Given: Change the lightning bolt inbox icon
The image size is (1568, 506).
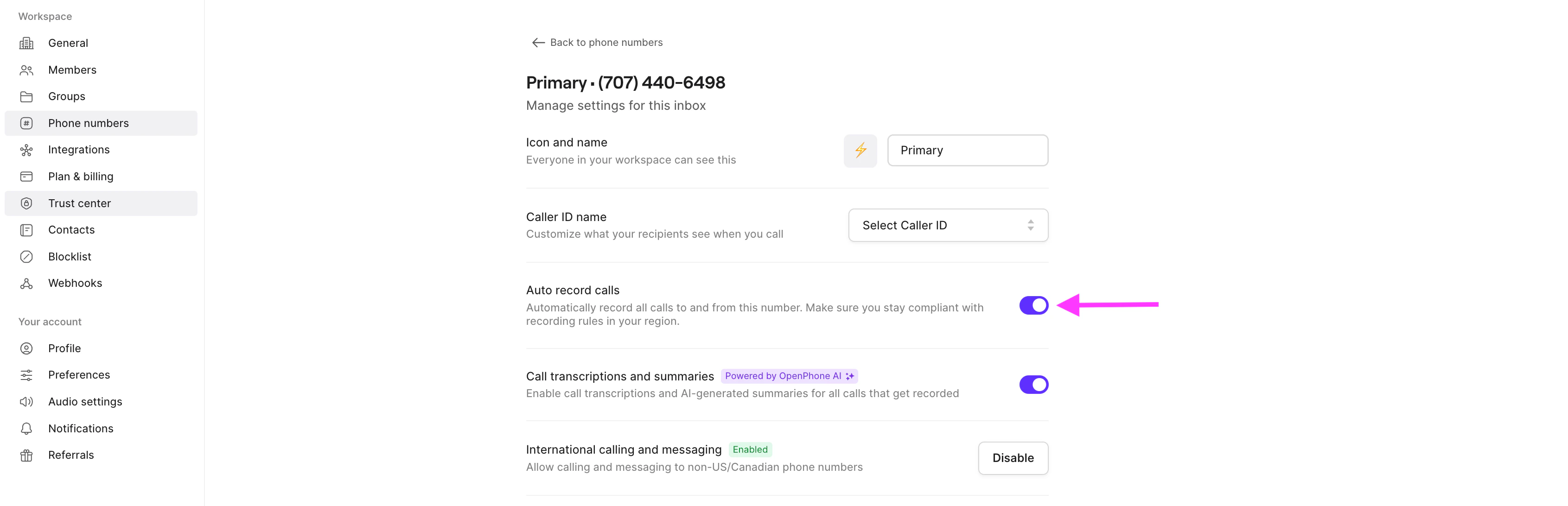Looking at the screenshot, I should click(860, 150).
